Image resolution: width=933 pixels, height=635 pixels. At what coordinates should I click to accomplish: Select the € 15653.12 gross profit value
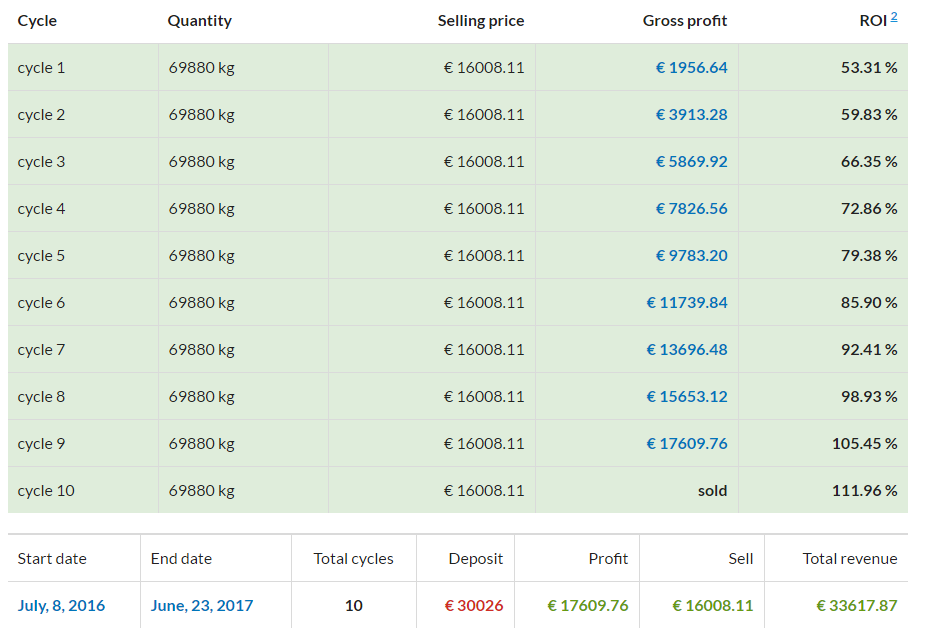[687, 397]
